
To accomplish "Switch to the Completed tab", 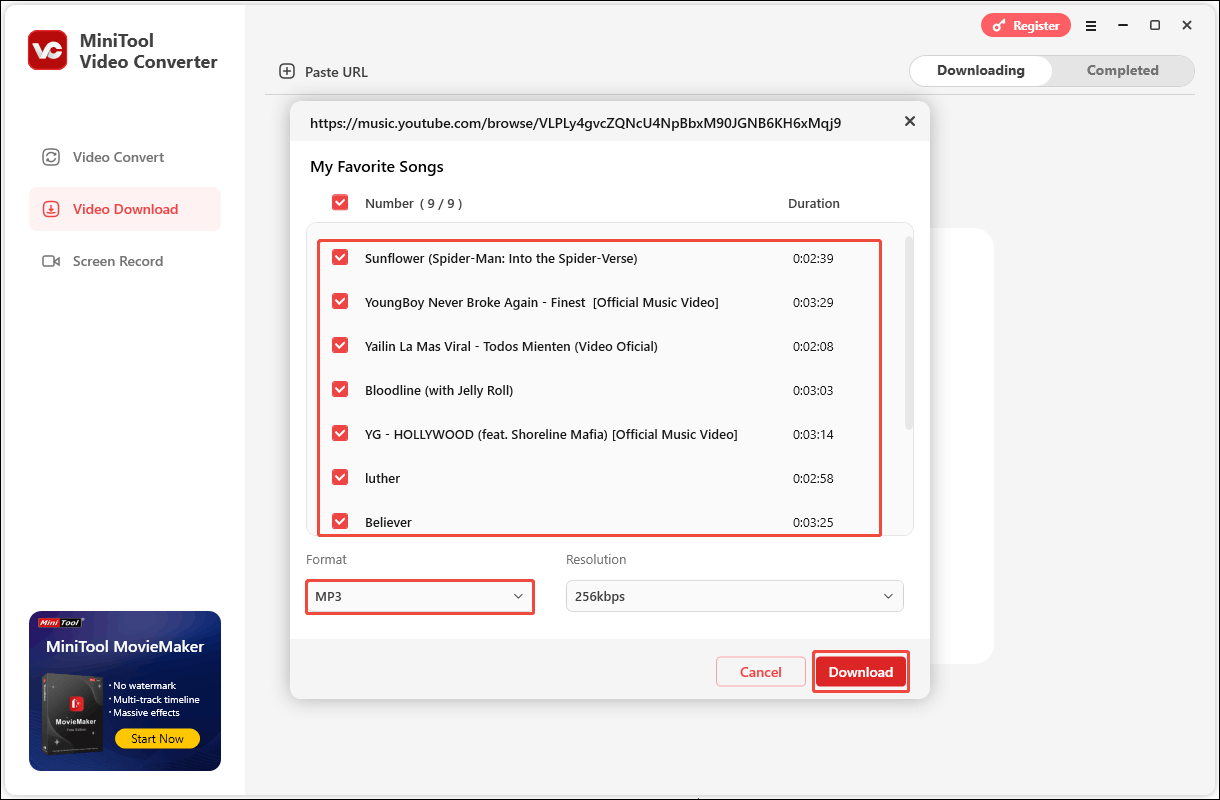I will click(x=1123, y=71).
